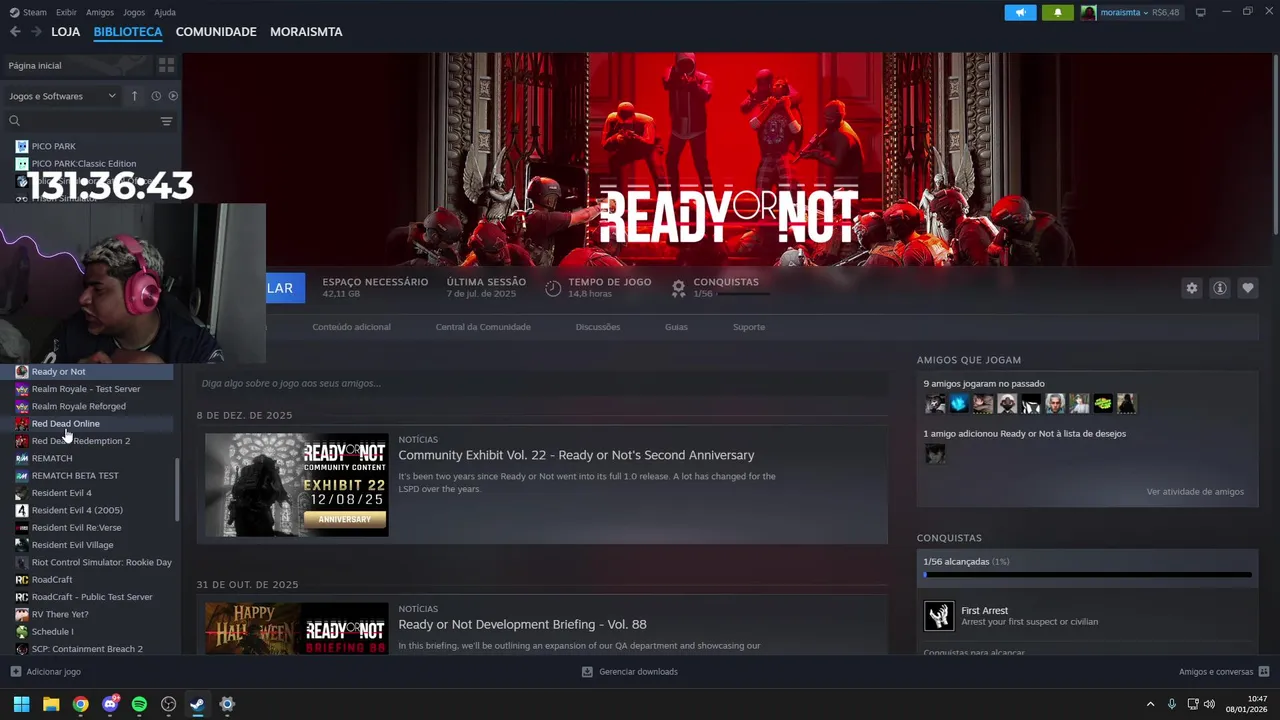Screen dimensions: 1280x720
Task: Open Central da Comunidade link
Action: coord(483,327)
